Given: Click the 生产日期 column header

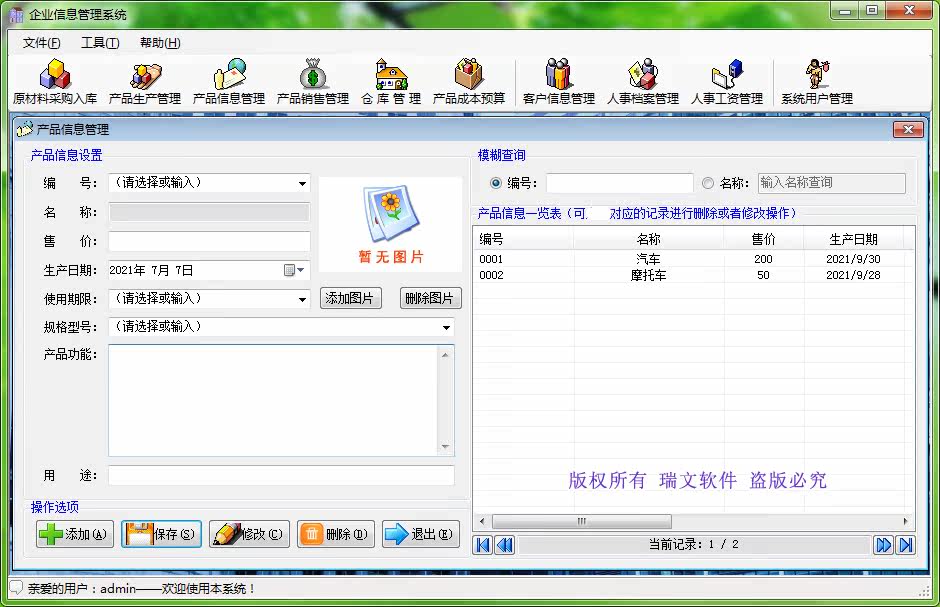Looking at the screenshot, I should (x=854, y=240).
